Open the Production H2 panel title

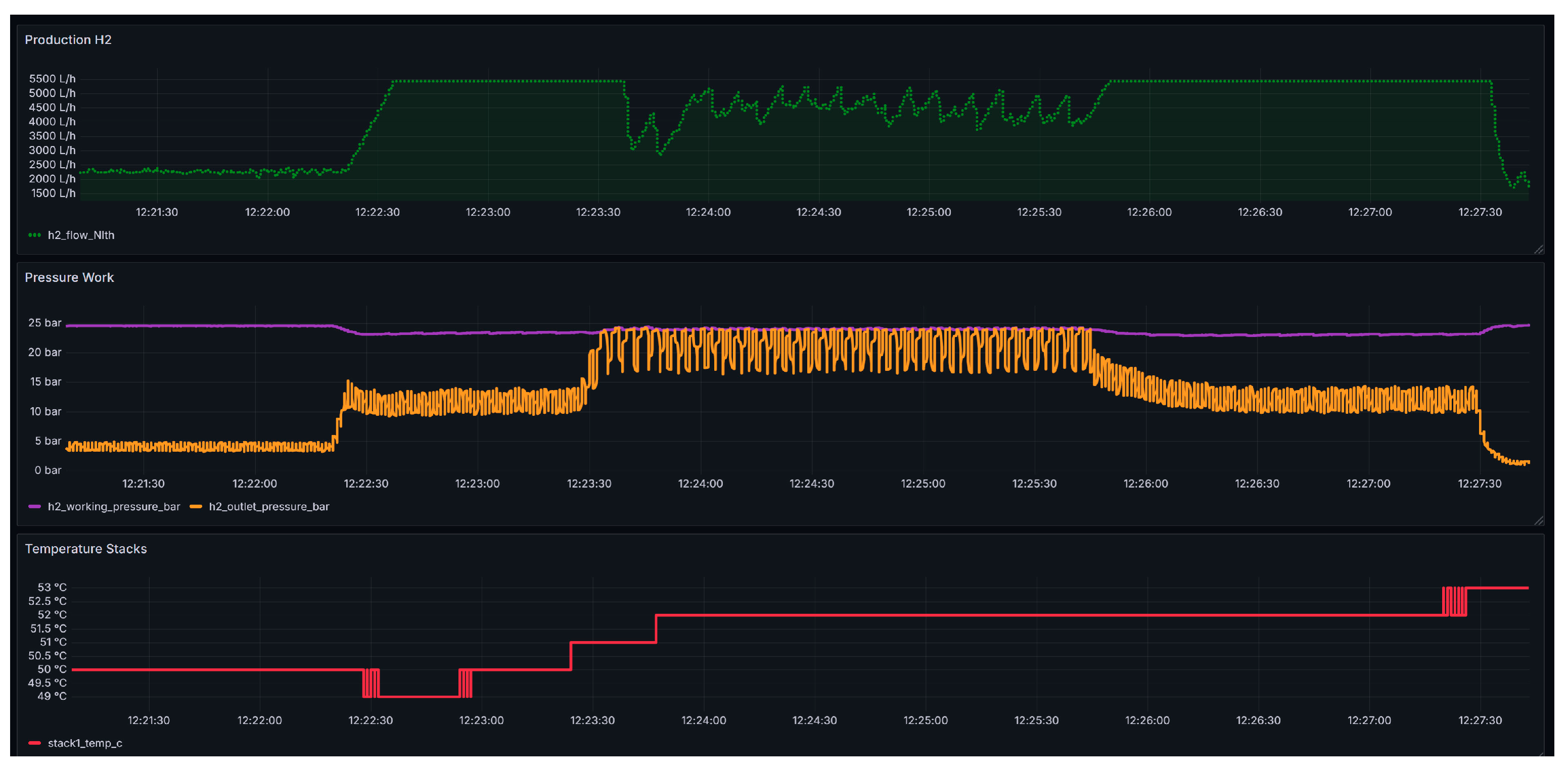click(x=68, y=39)
